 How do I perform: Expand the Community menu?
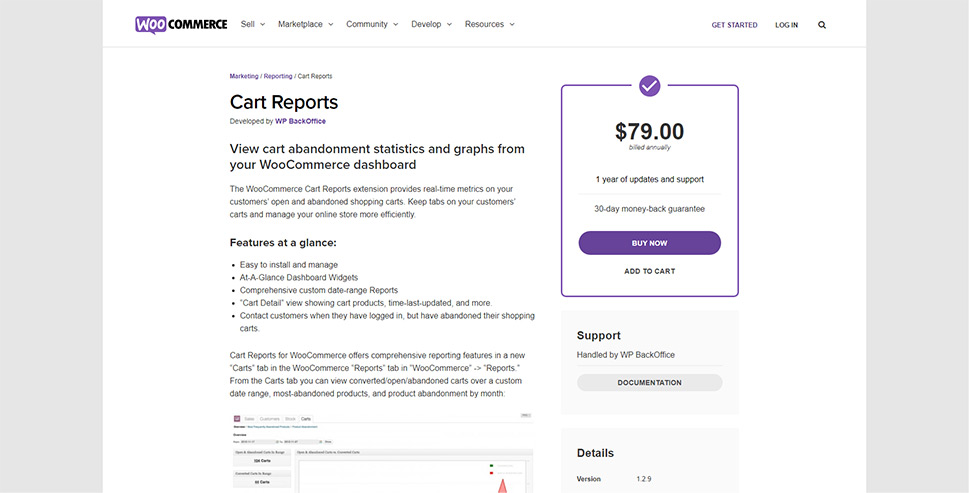point(373,24)
